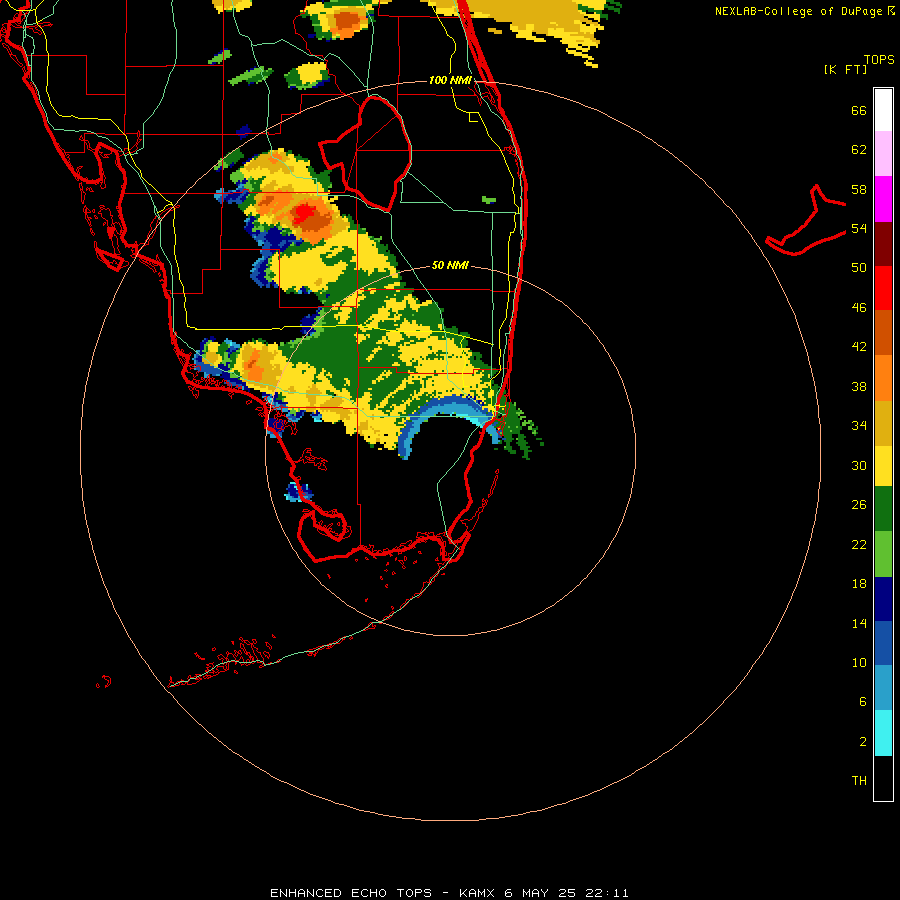900x900 pixels.
Task: Click the legend value 66
Action: 859,110
